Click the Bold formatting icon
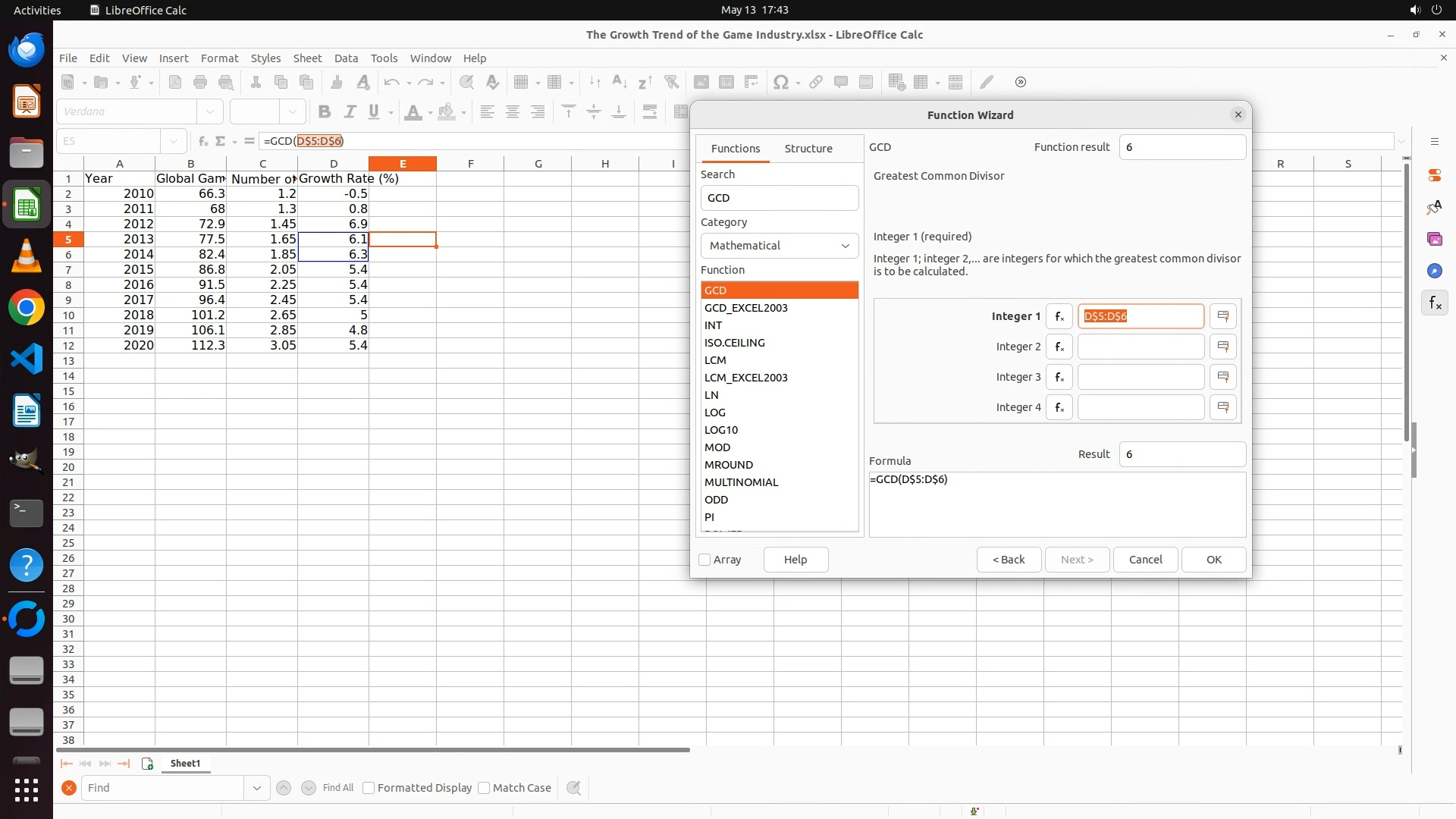Screen dimensions: 1456x819 (325, 111)
